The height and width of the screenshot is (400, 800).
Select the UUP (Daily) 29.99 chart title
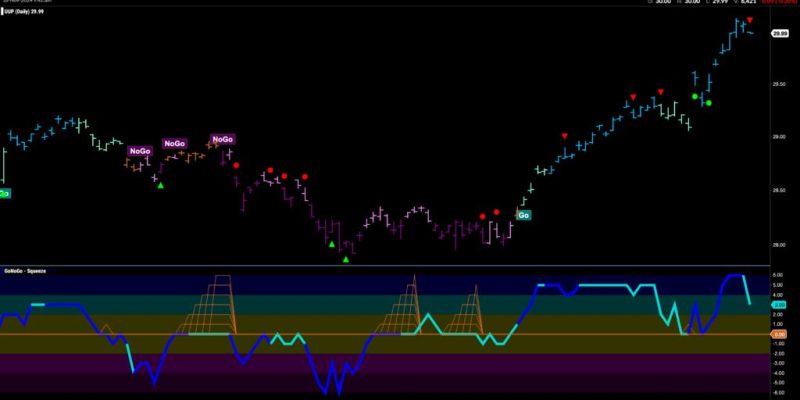(x=22, y=11)
